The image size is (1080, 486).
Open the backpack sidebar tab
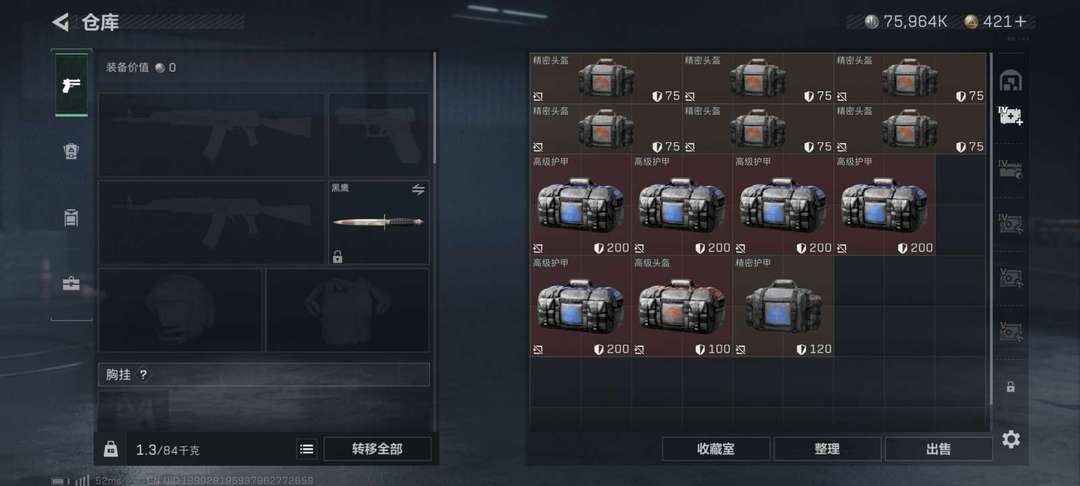pyautogui.click(x=71, y=218)
